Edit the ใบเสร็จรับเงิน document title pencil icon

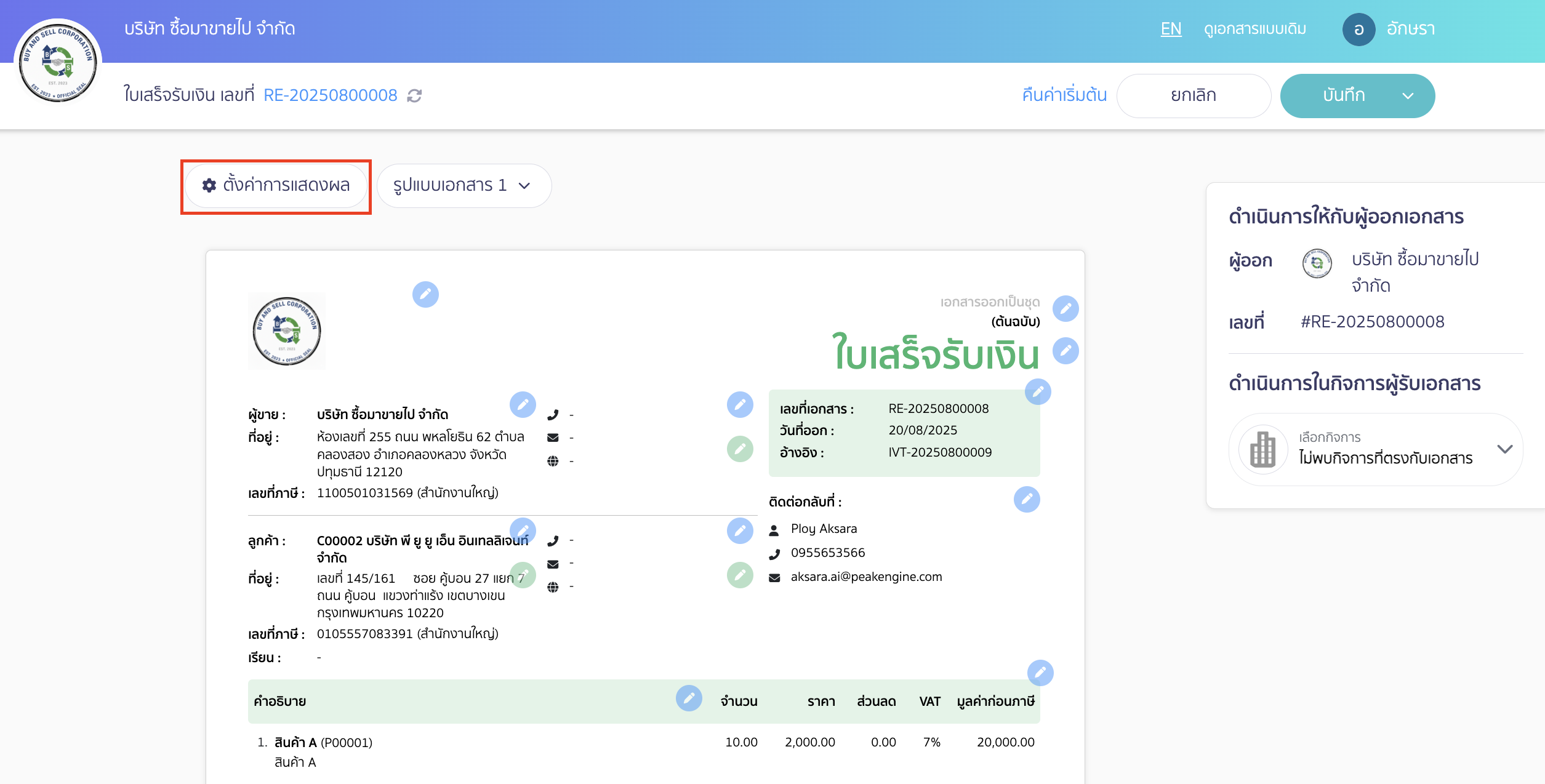pos(1065,351)
